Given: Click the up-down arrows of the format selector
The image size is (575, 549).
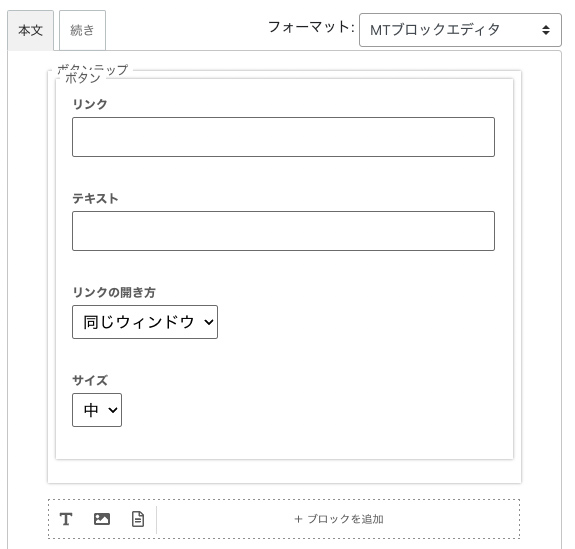Looking at the screenshot, I should click(x=546, y=30).
